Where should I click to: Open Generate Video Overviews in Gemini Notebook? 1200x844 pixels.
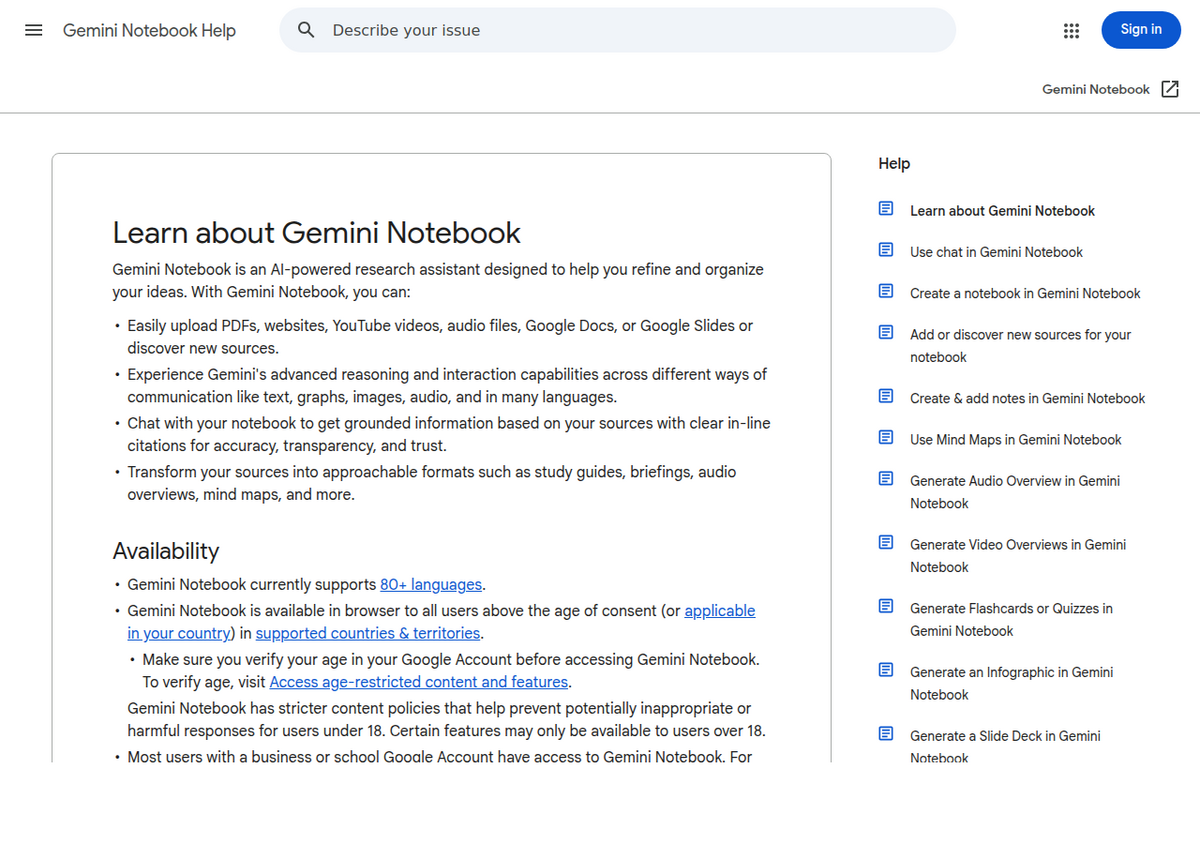[x=1018, y=556]
